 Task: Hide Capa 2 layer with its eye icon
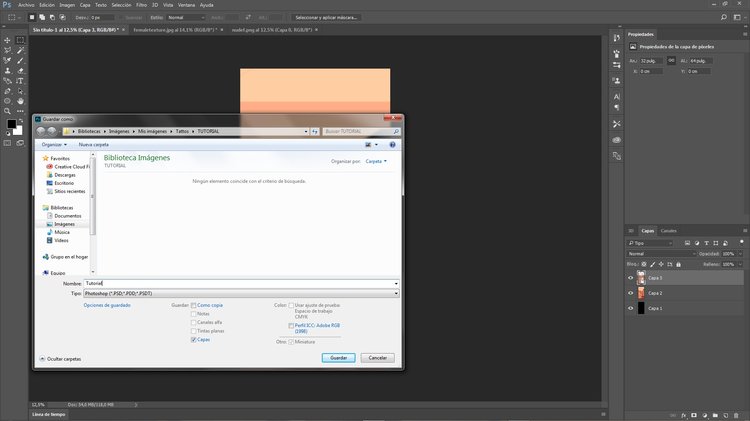tap(630, 293)
